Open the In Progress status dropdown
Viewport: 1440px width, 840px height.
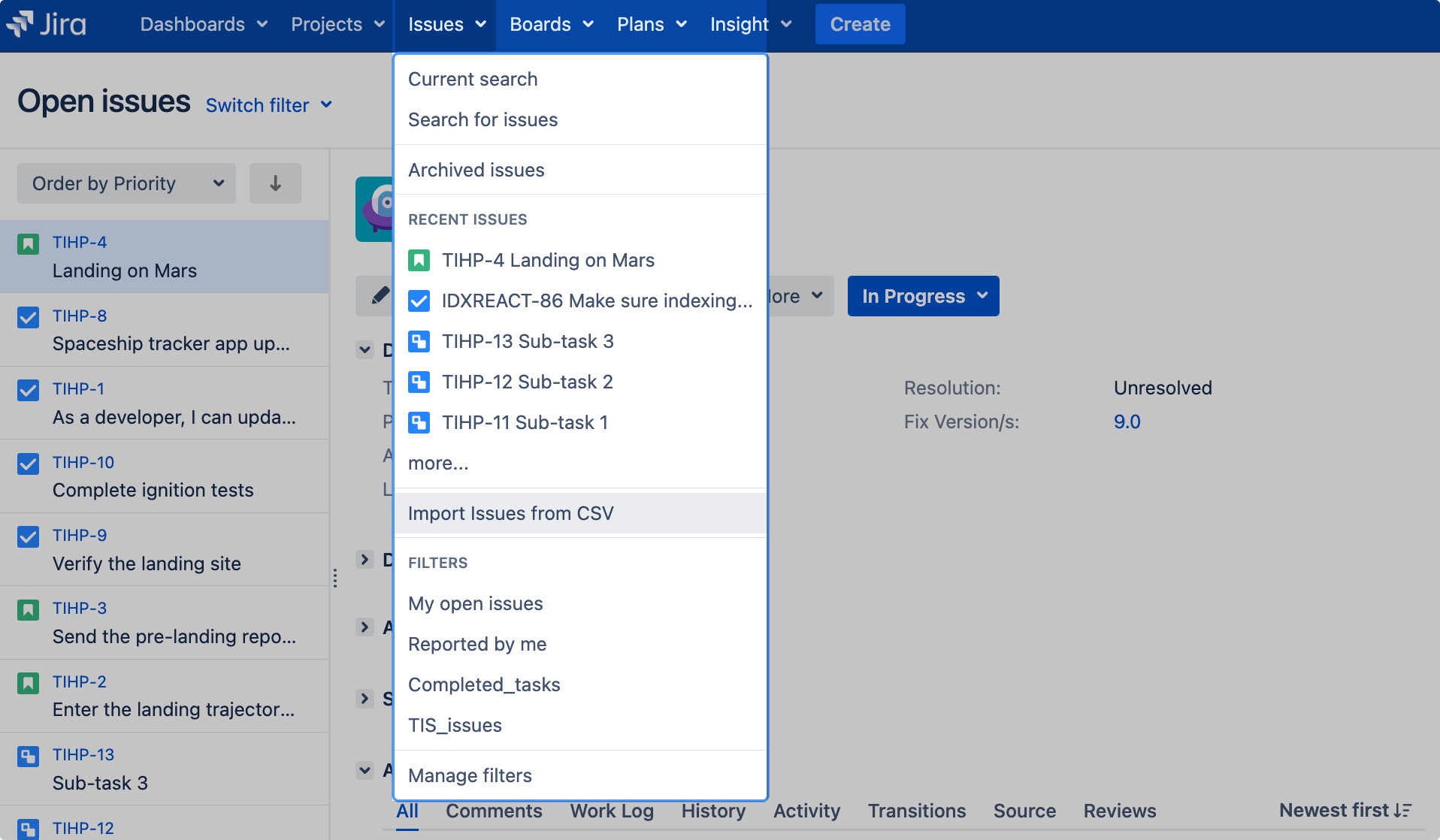tap(923, 296)
